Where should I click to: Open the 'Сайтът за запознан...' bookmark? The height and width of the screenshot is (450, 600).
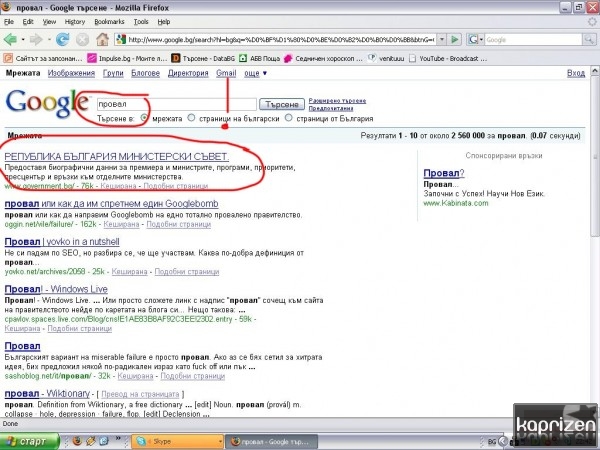pos(43,59)
